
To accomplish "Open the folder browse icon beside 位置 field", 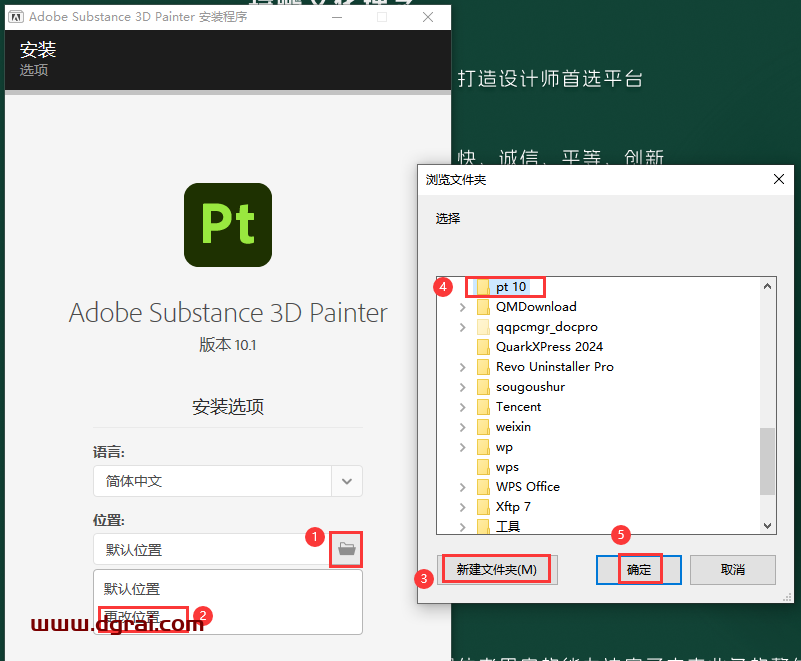I will (345, 548).
